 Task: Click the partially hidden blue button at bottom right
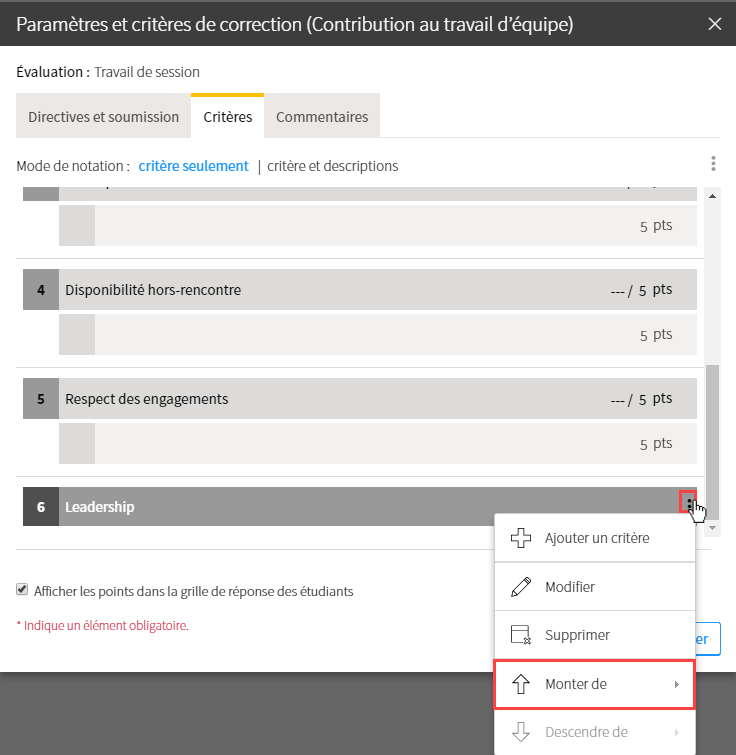[x=708, y=639]
